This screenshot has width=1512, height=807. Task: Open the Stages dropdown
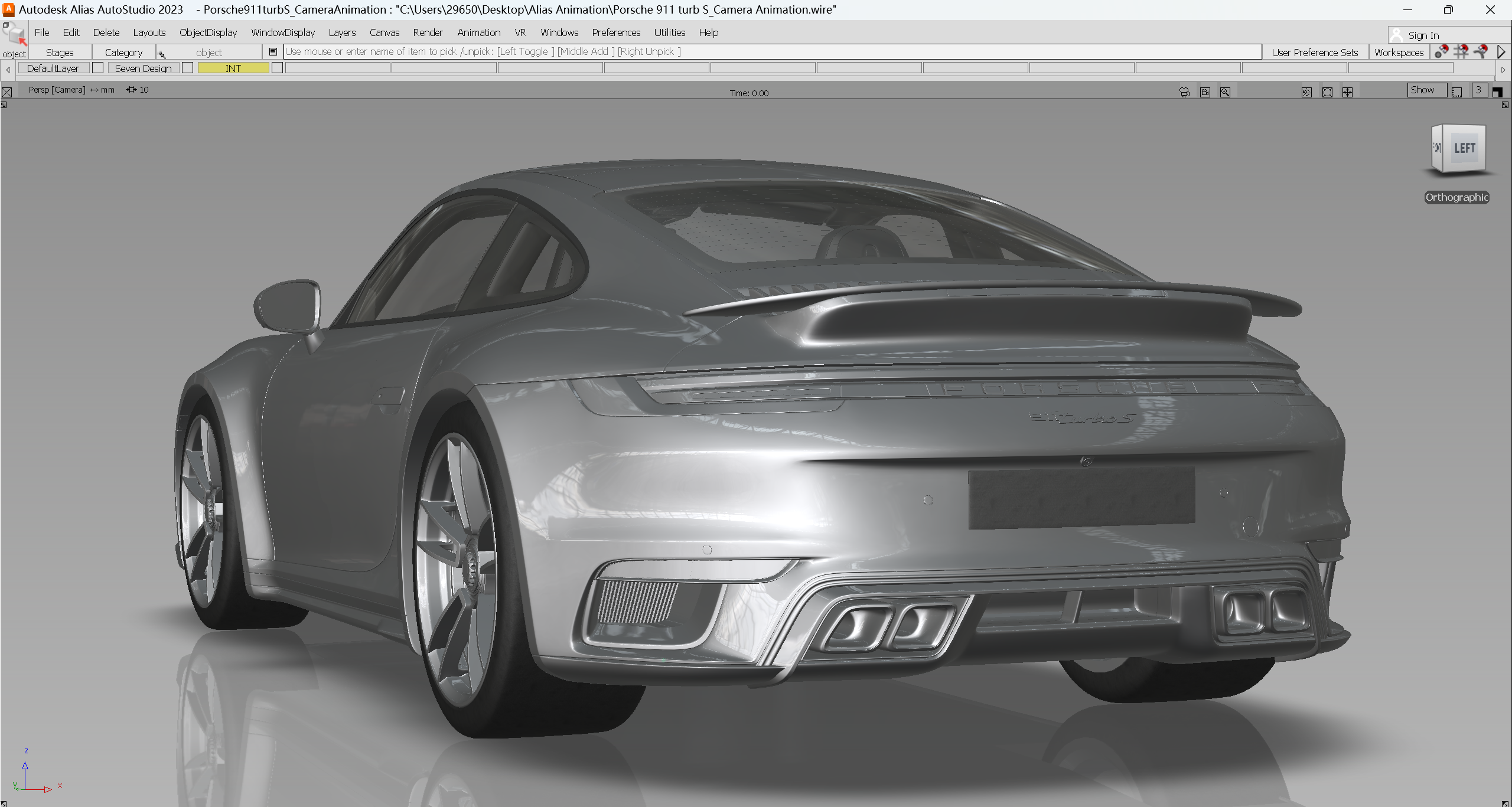coord(59,52)
